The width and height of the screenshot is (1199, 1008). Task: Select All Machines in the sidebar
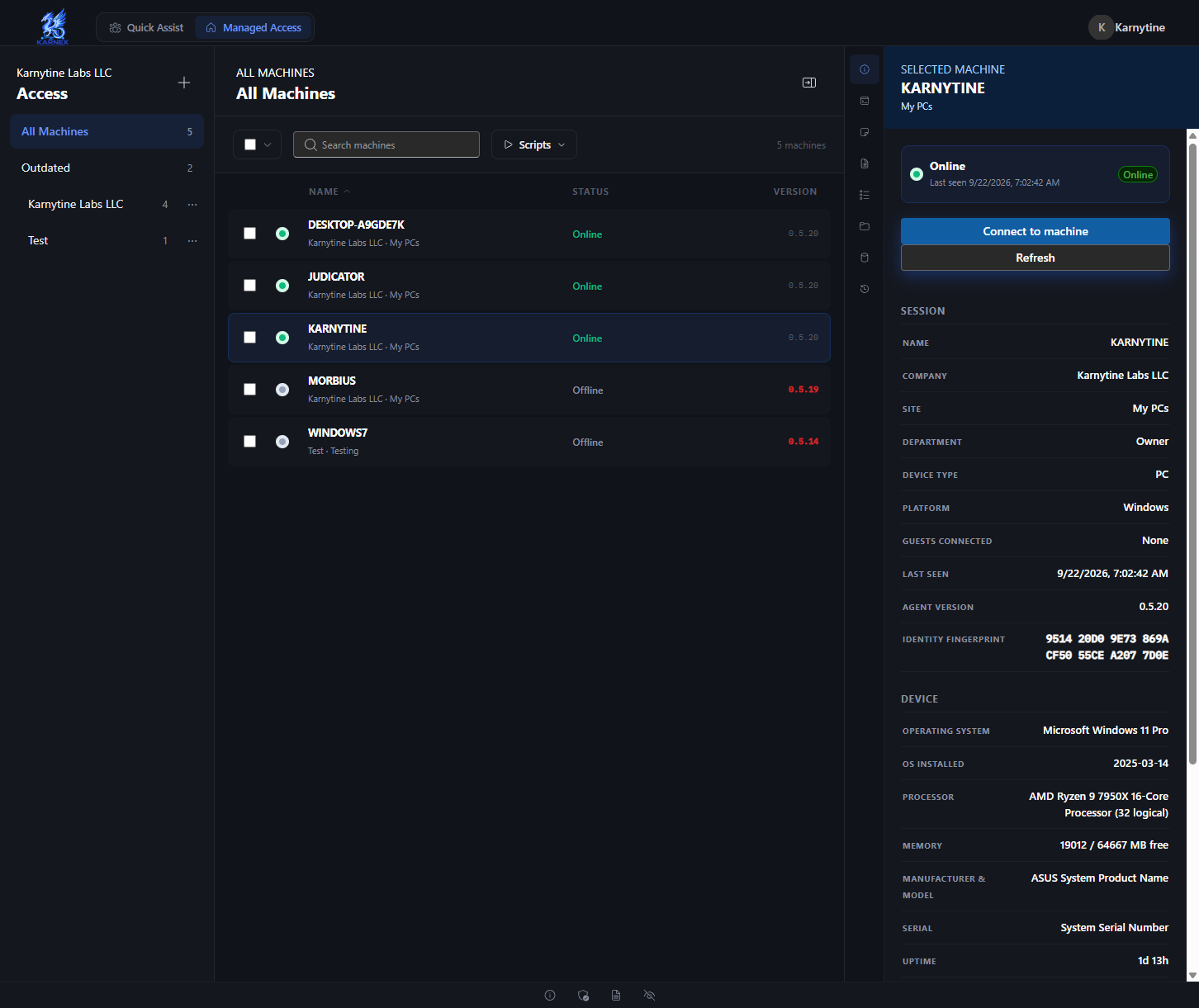point(107,131)
